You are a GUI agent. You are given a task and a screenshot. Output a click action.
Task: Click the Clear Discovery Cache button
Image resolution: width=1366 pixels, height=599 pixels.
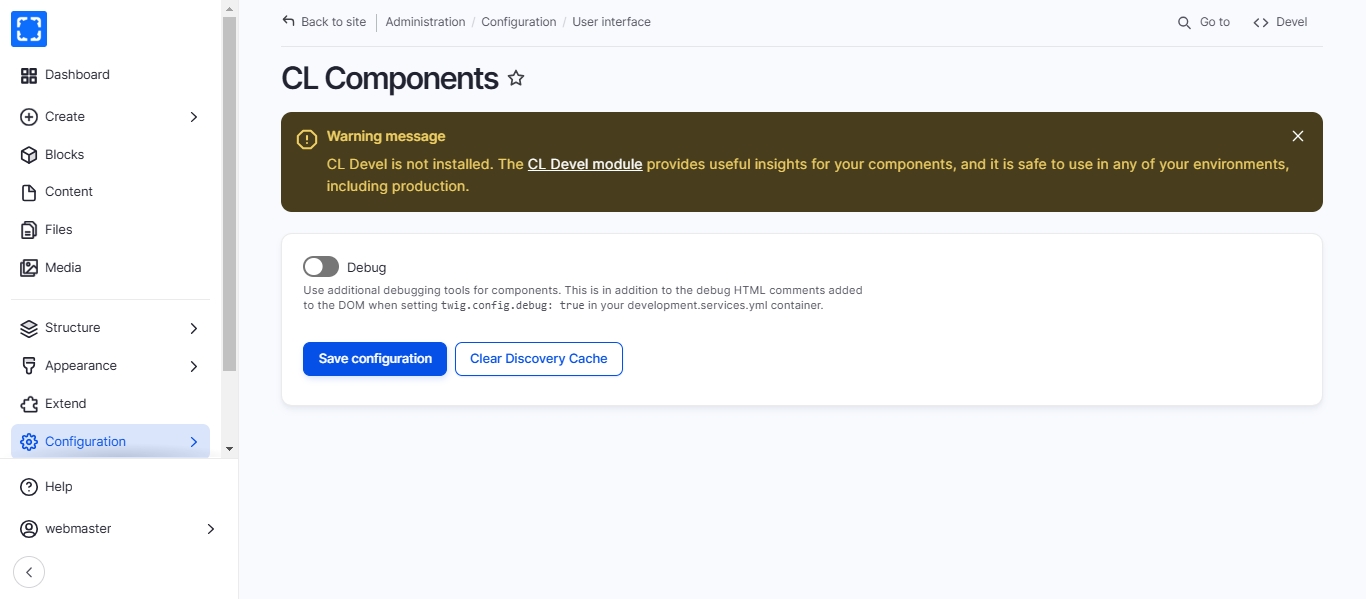(x=538, y=359)
